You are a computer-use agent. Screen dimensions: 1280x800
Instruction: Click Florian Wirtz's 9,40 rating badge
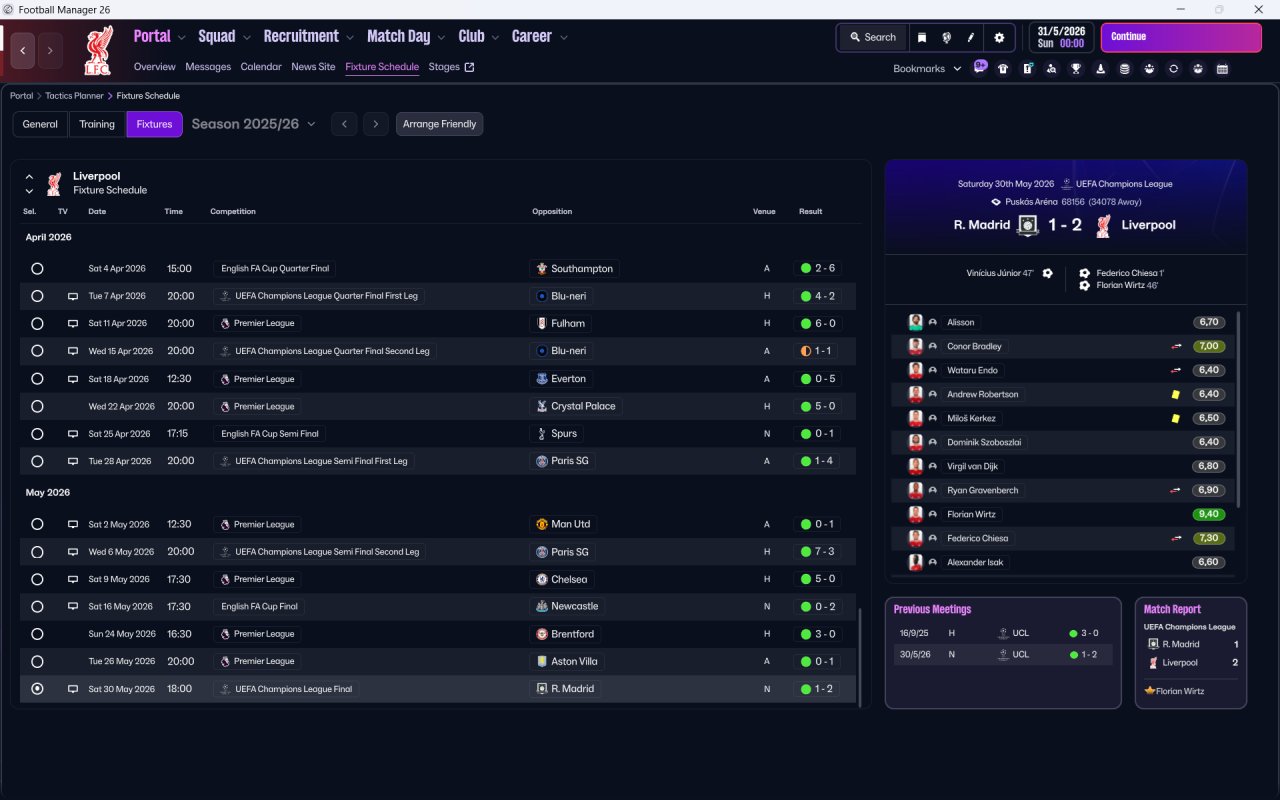[1209, 514]
